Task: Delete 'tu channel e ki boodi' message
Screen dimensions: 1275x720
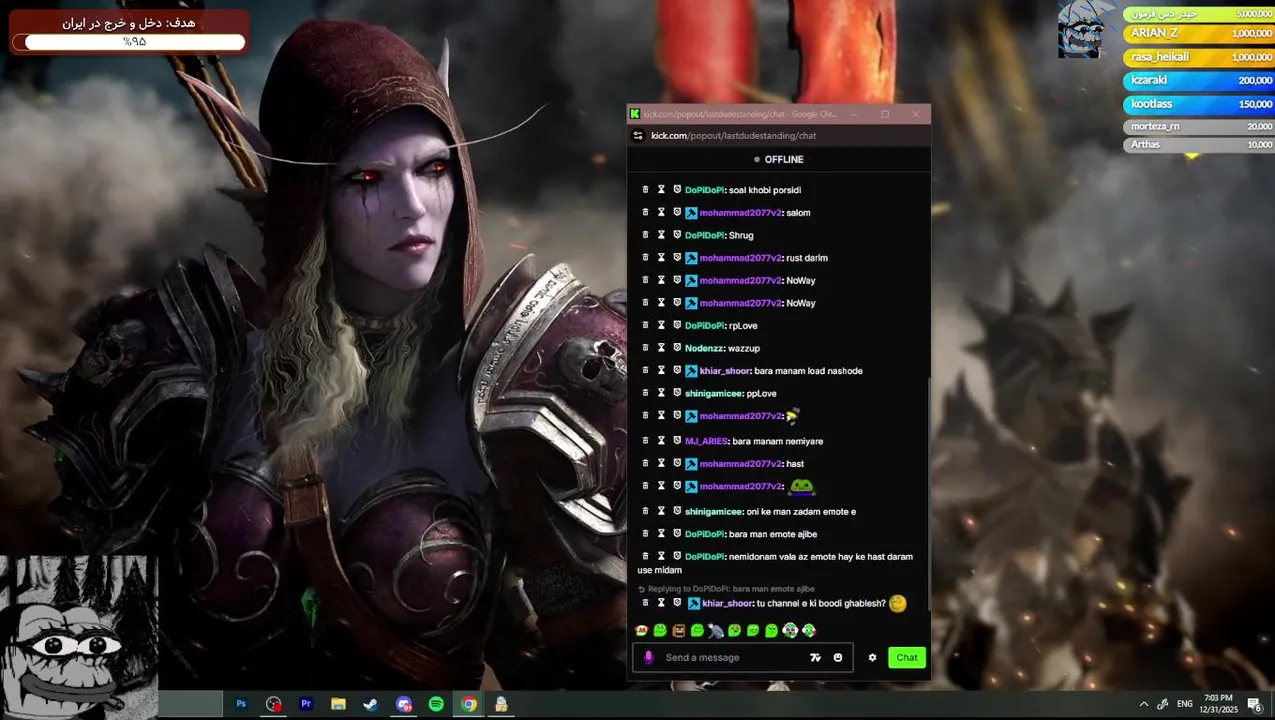Action: pyautogui.click(x=645, y=603)
